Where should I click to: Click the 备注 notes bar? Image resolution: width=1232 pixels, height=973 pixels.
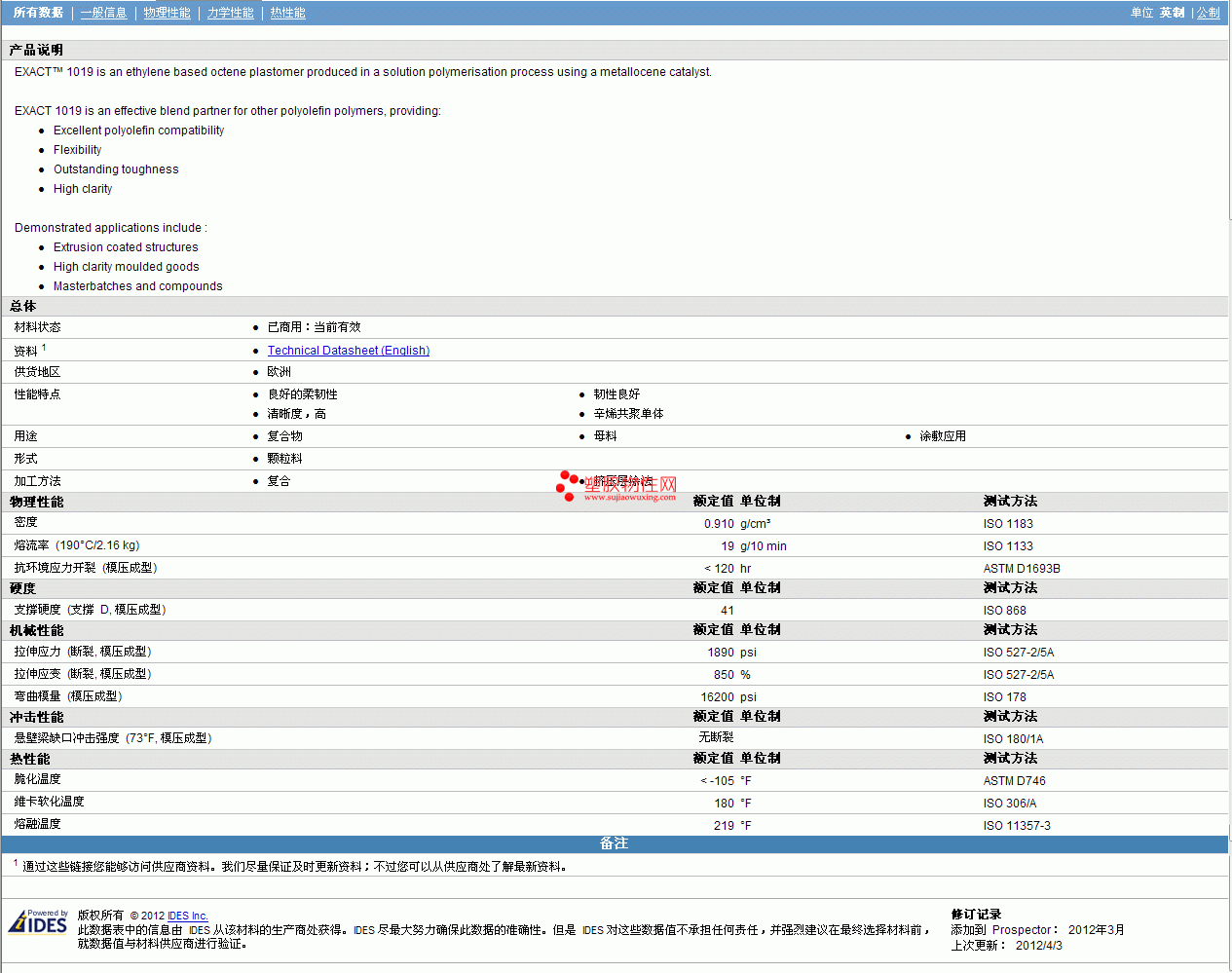pyautogui.click(x=614, y=843)
